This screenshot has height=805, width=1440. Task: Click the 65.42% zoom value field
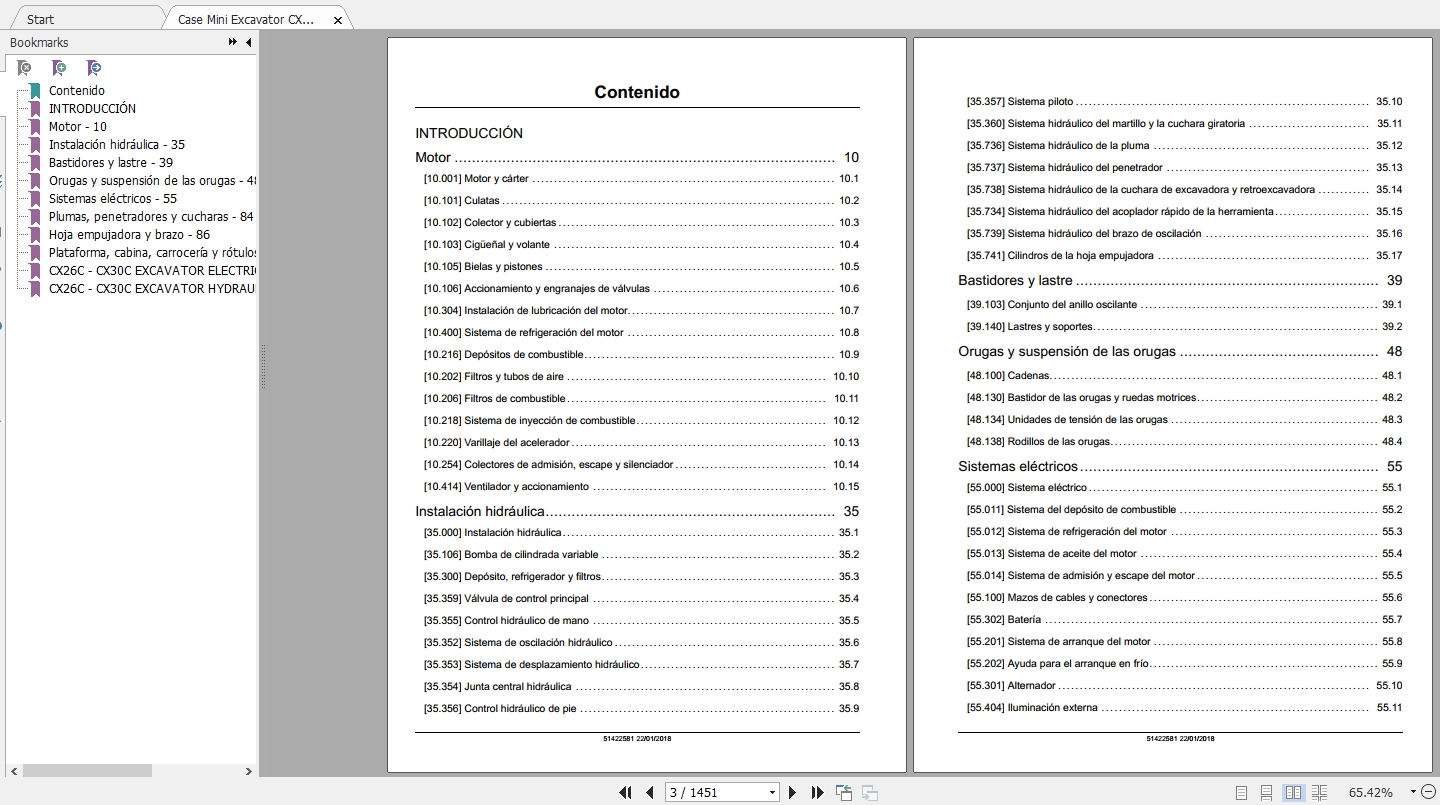(x=1370, y=792)
